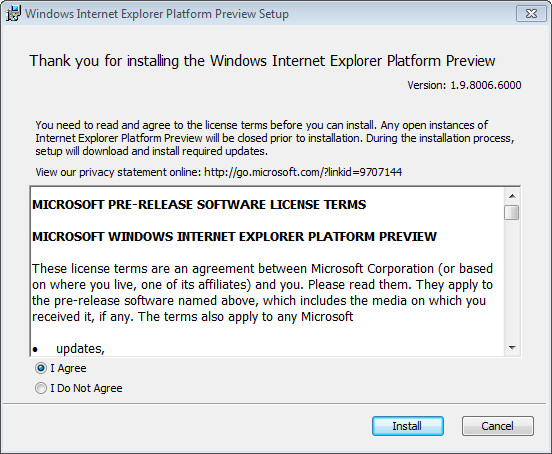This screenshot has height=454, width=552.
Task: Click the updates bullet item in license
Action: (80, 348)
